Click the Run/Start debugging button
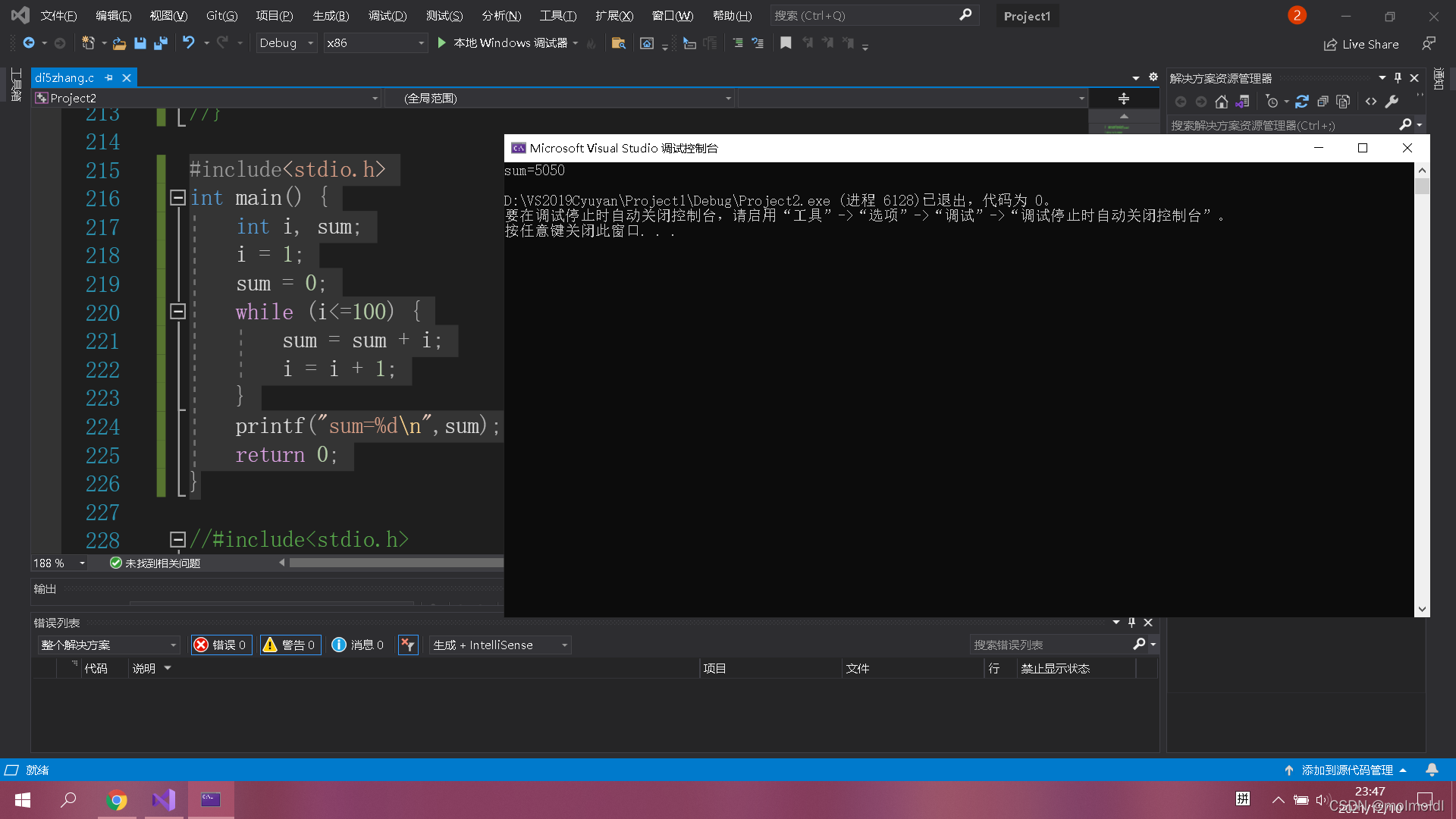This screenshot has height=819, width=1456. click(443, 42)
